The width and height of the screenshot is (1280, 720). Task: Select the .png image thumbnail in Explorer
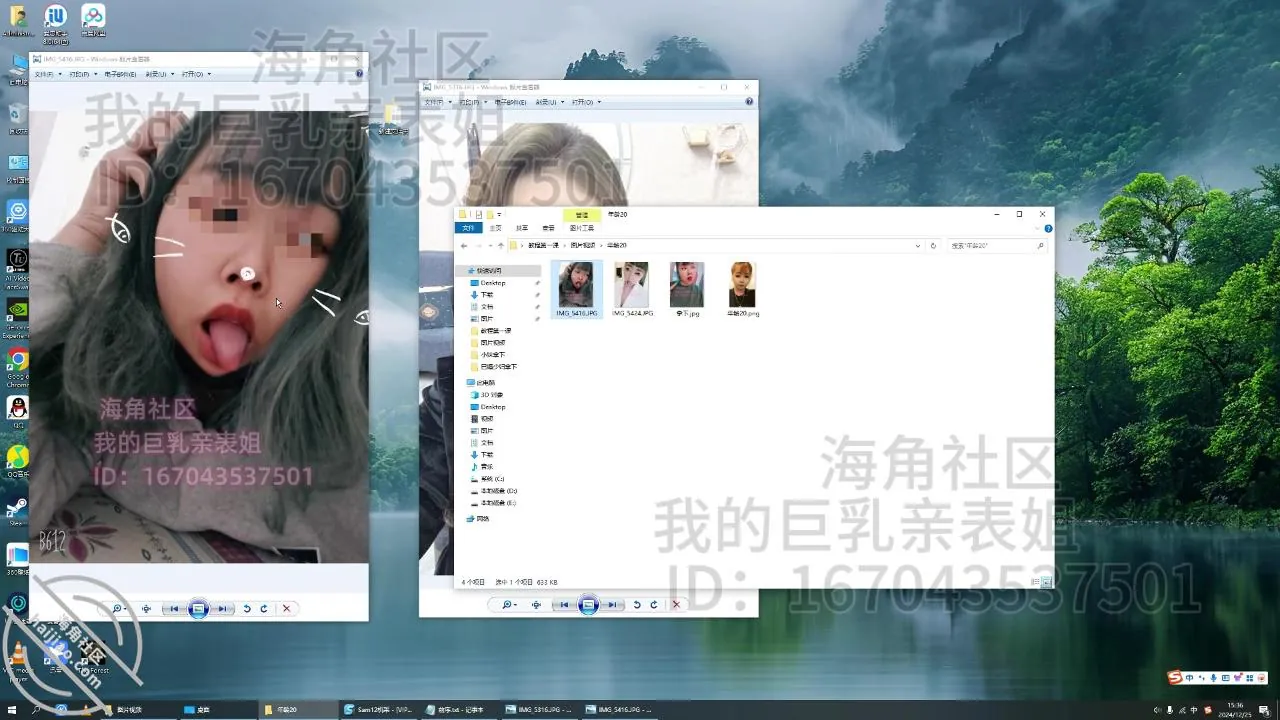coord(742,290)
